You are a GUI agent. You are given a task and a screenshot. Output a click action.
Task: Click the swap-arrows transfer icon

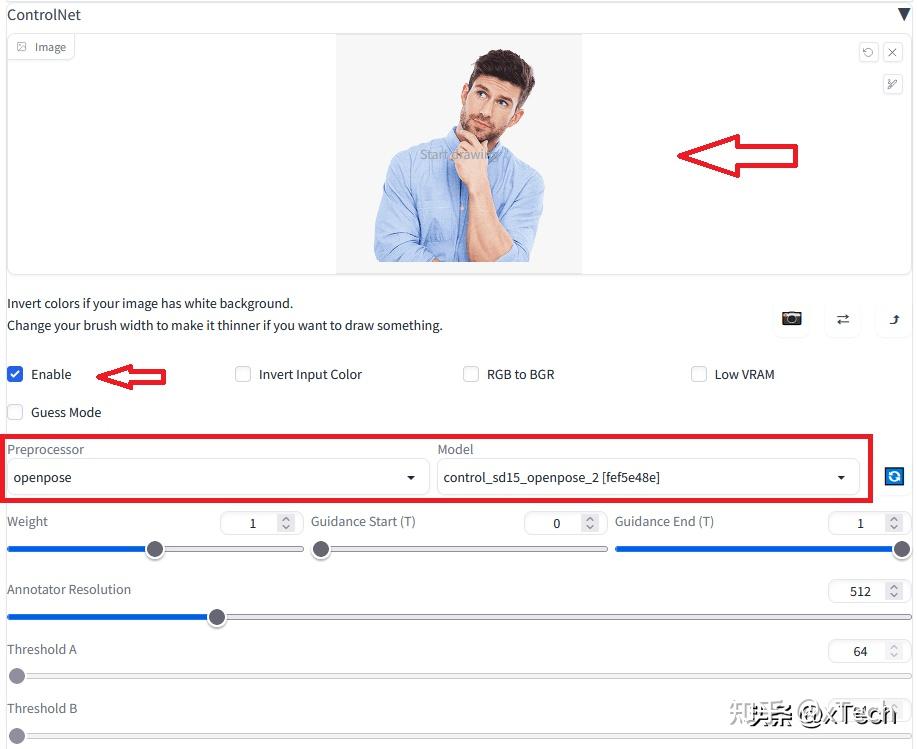tap(841, 318)
